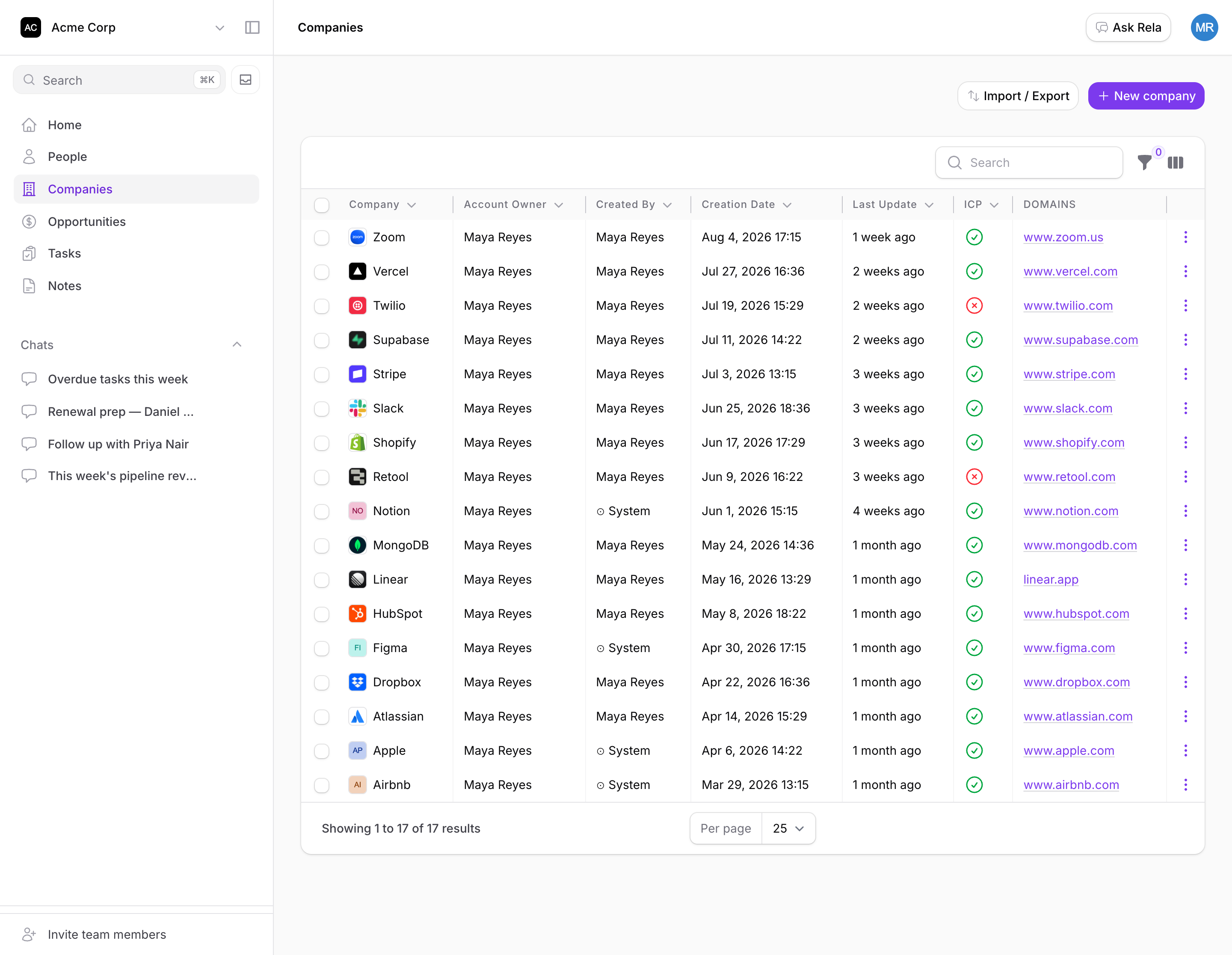Click the MongoDB company logo
This screenshot has width=1232, height=955.
358,546
